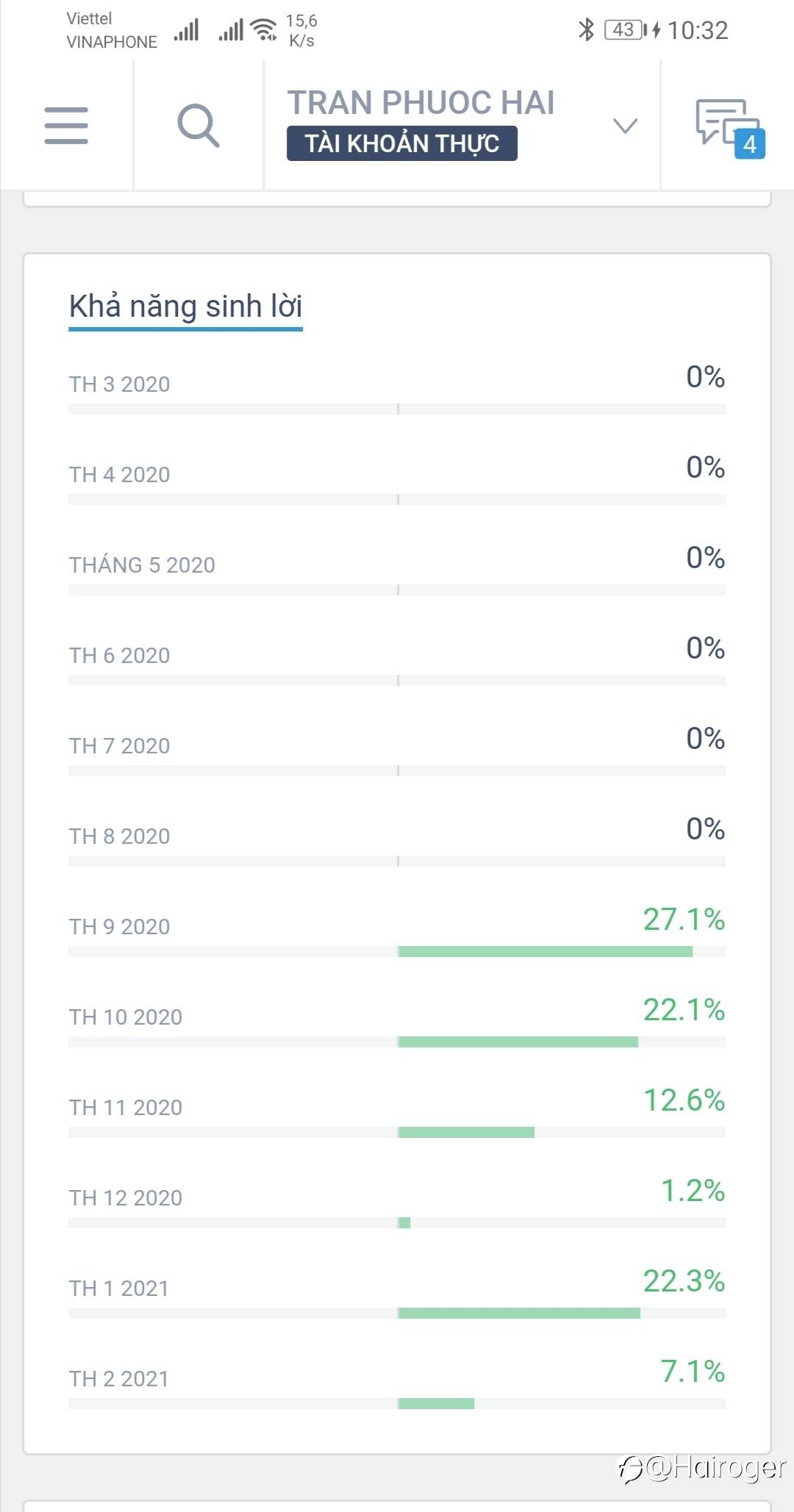Viewport: 794px width, 1512px height.
Task: Tap the battery level indicator
Action: [623, 30]
